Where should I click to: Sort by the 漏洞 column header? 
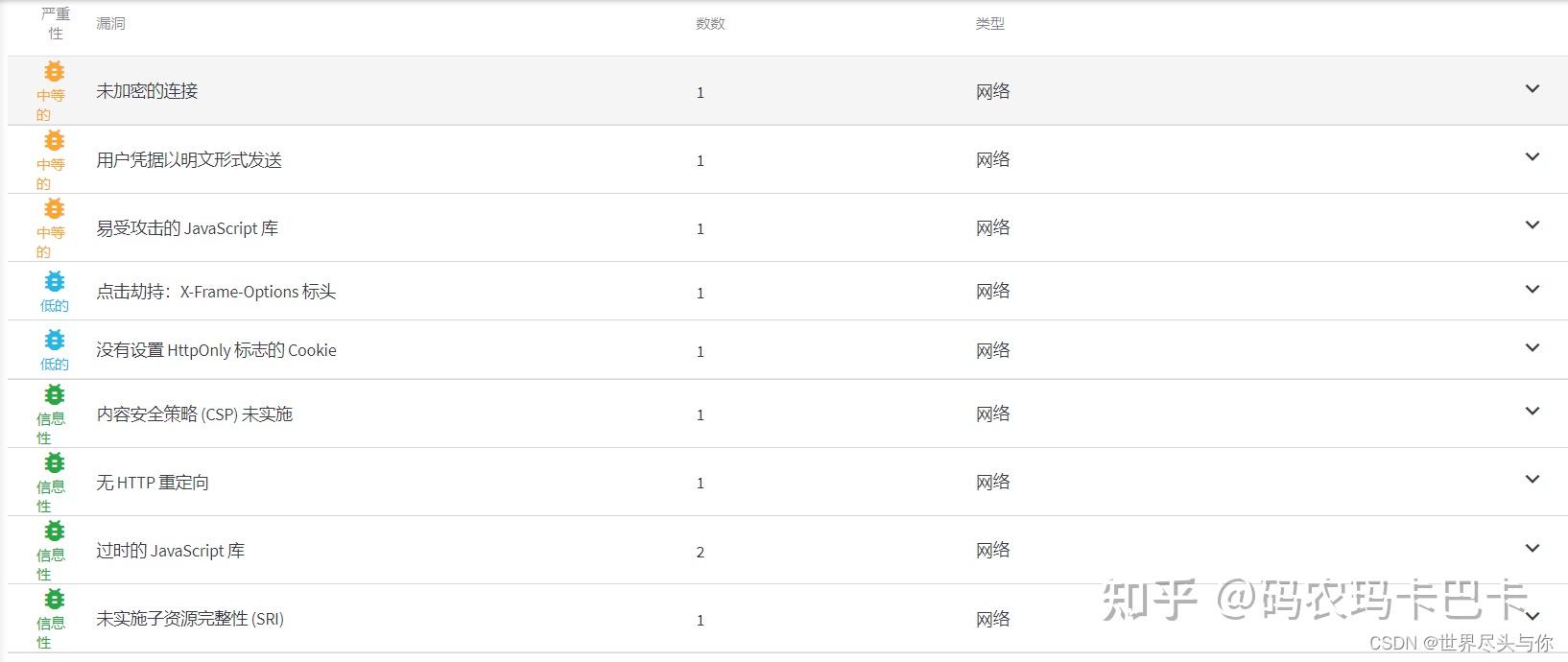[x=110, y=24]
